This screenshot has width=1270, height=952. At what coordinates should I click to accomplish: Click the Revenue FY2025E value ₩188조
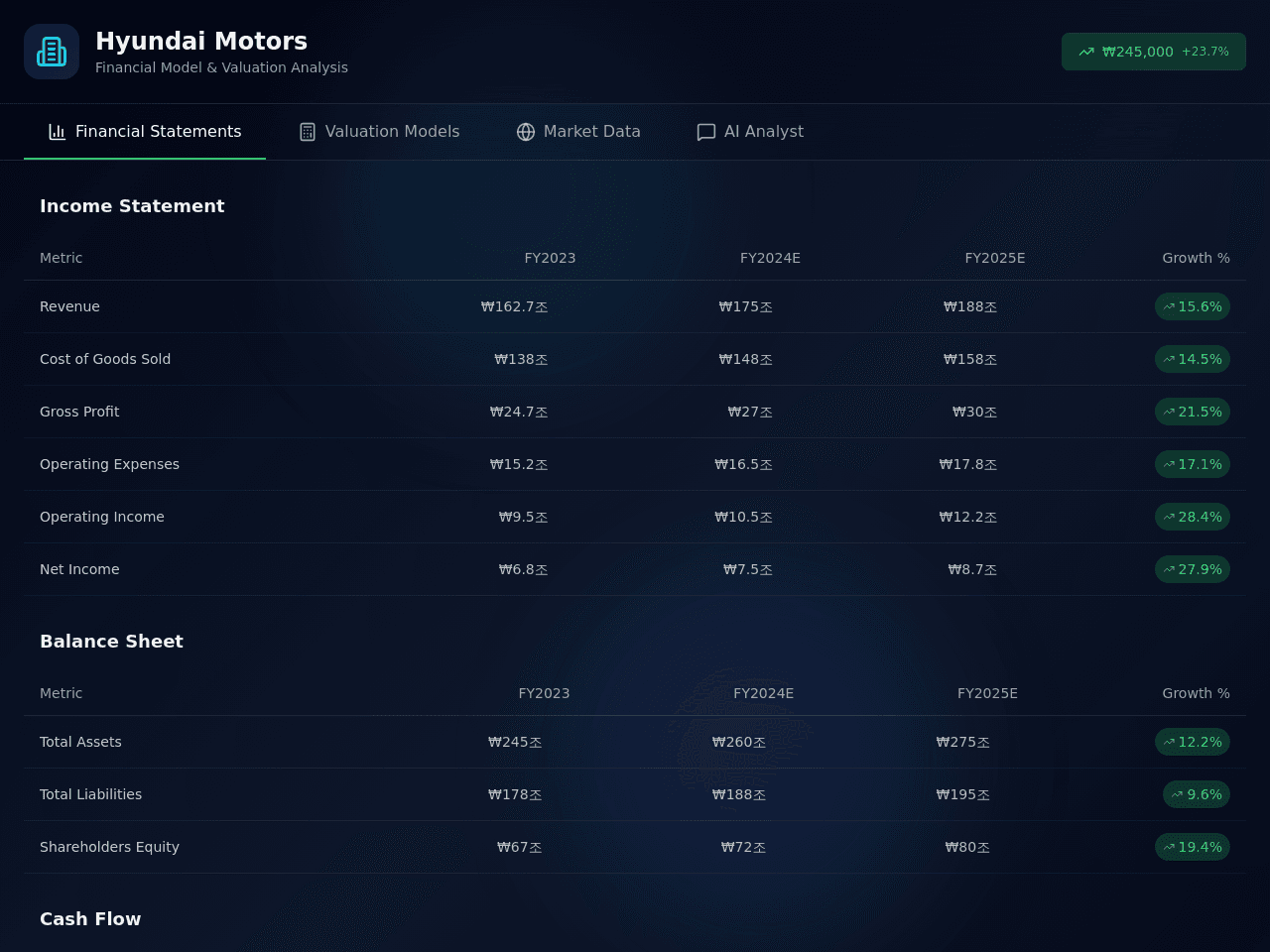pyautogui.click(x=970, y=306)
